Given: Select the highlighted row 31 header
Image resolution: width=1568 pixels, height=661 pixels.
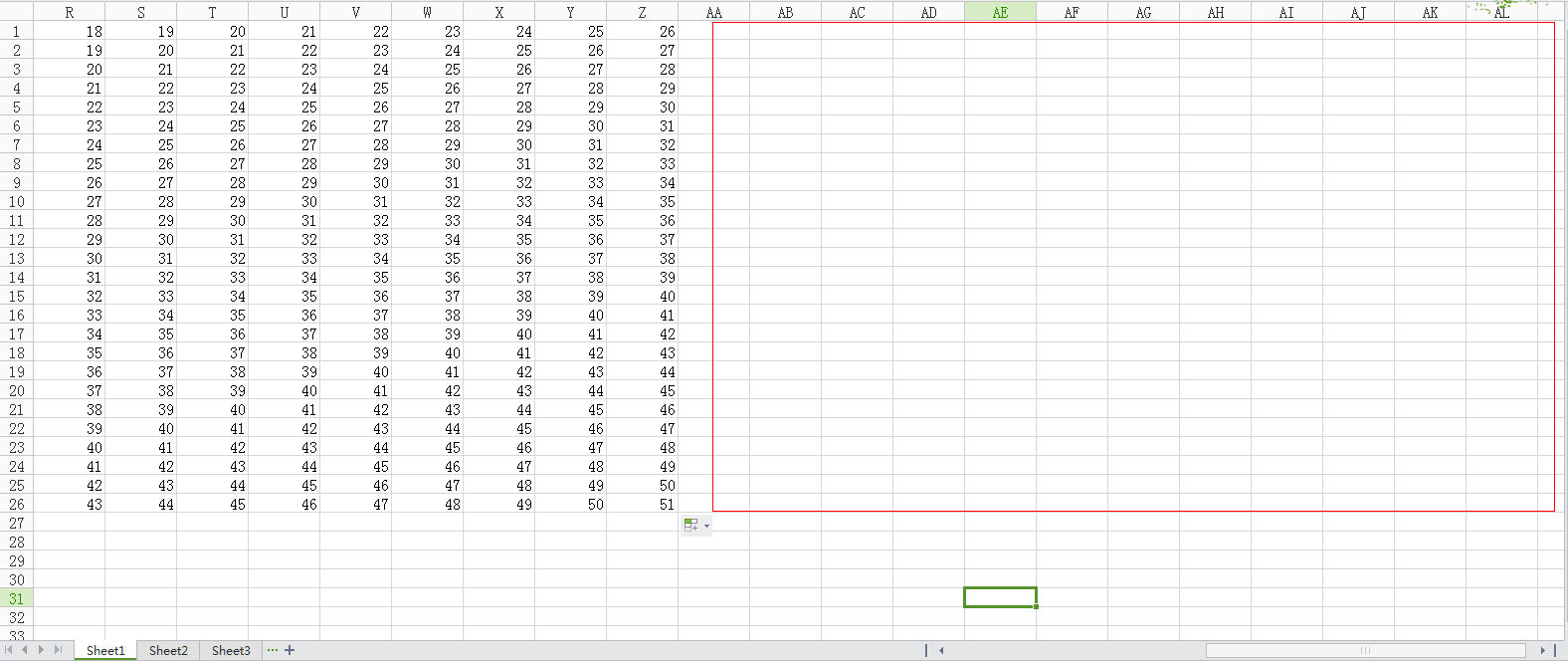Looking at the screenshot, I should (x=17, y=598).
